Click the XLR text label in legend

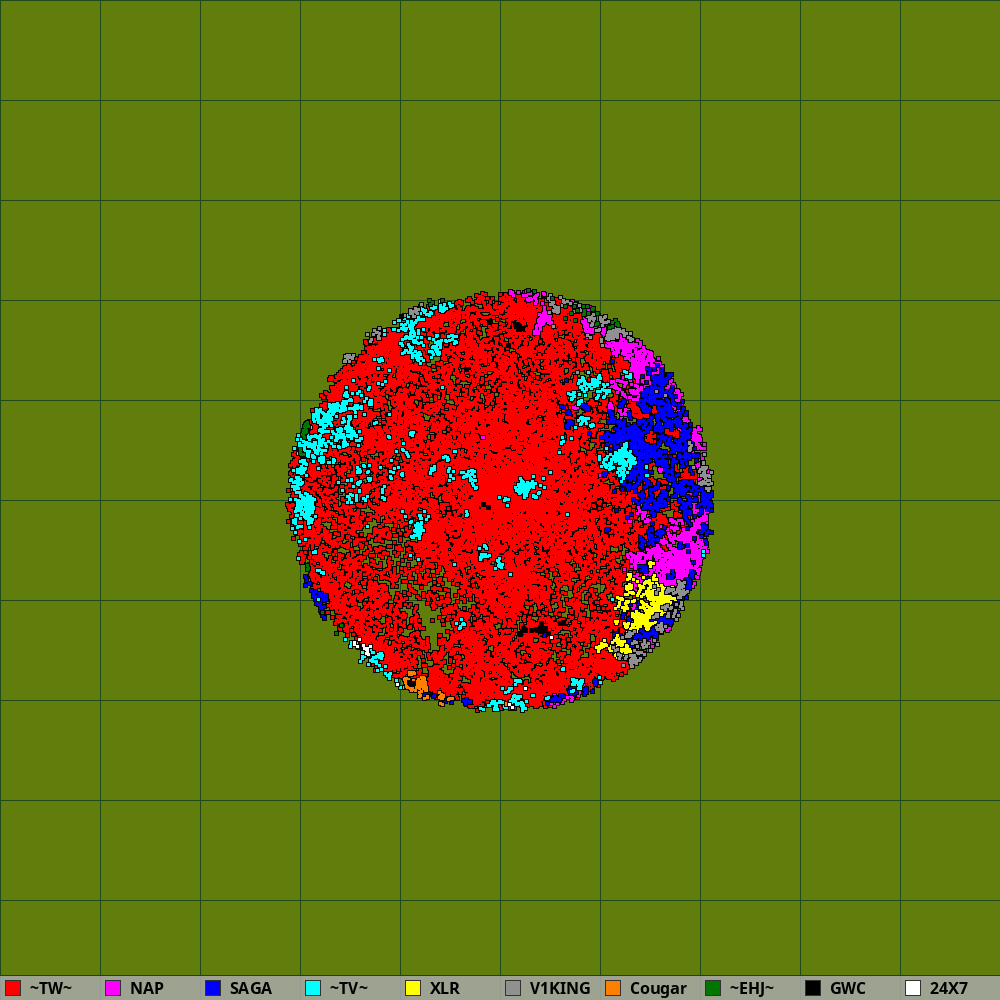[444, 988]
